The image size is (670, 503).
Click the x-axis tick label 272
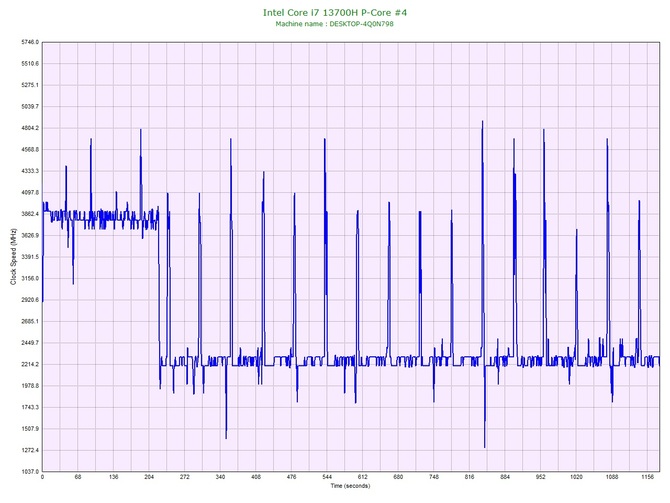(x=185, y=477)
